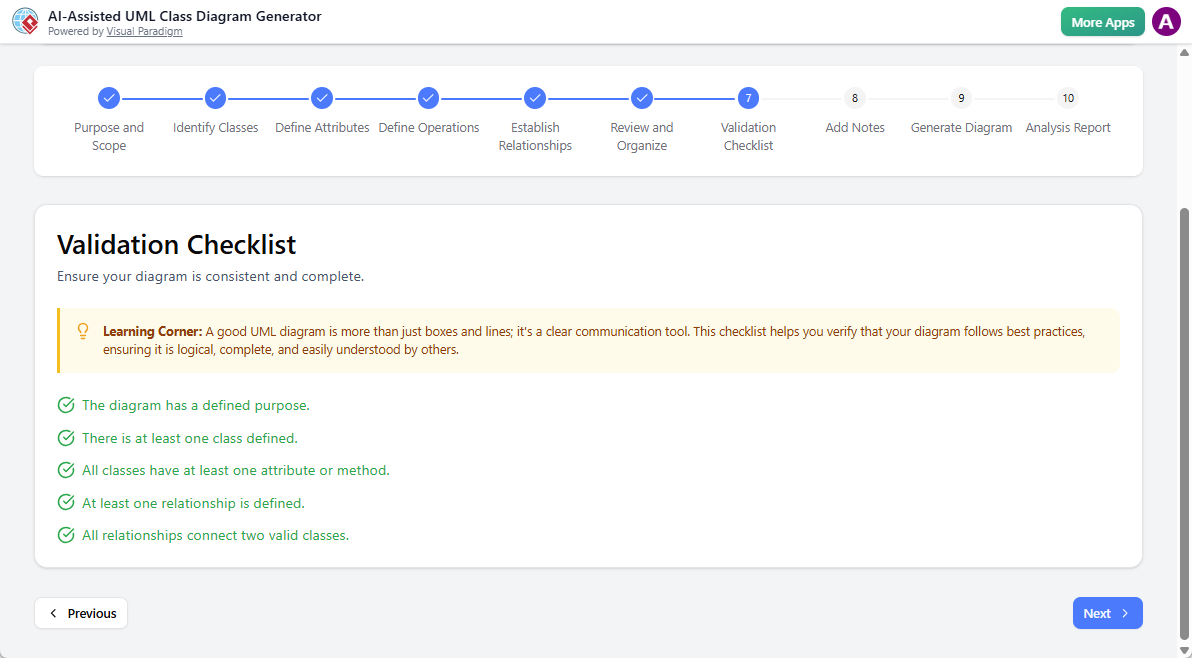Click the UML generator app logo
The image size is (1192, 658).
point(25,21)
